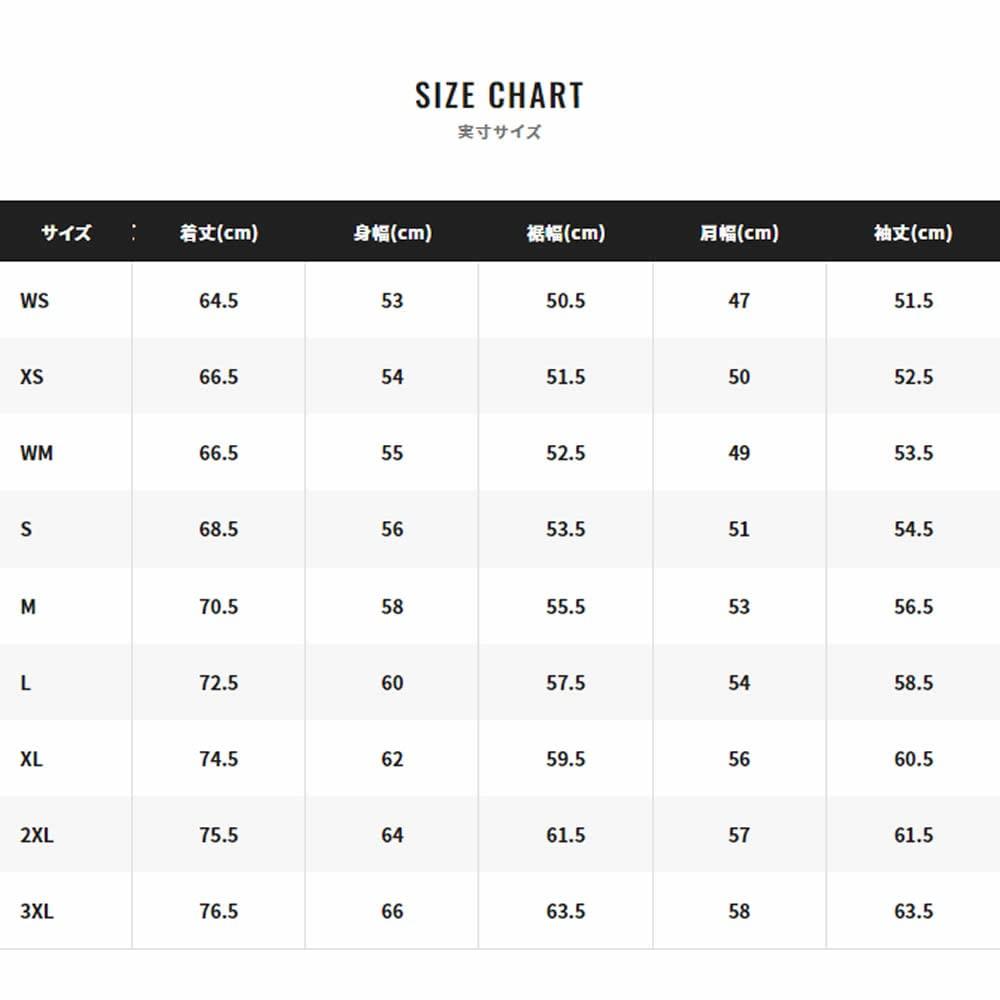Select the 肩幅 value 49 for size WM

point(739,453)
